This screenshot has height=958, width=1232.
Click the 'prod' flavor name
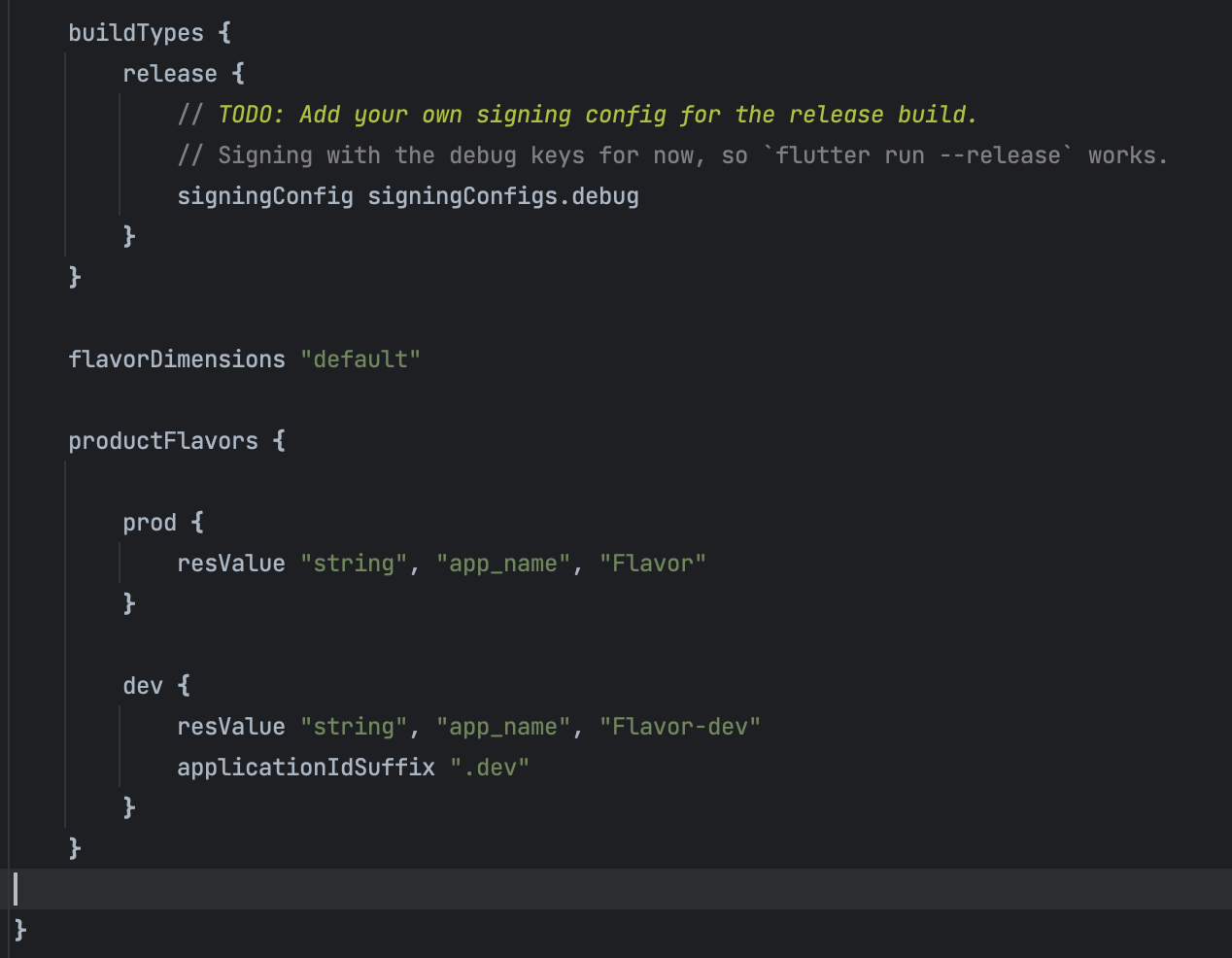150,523
